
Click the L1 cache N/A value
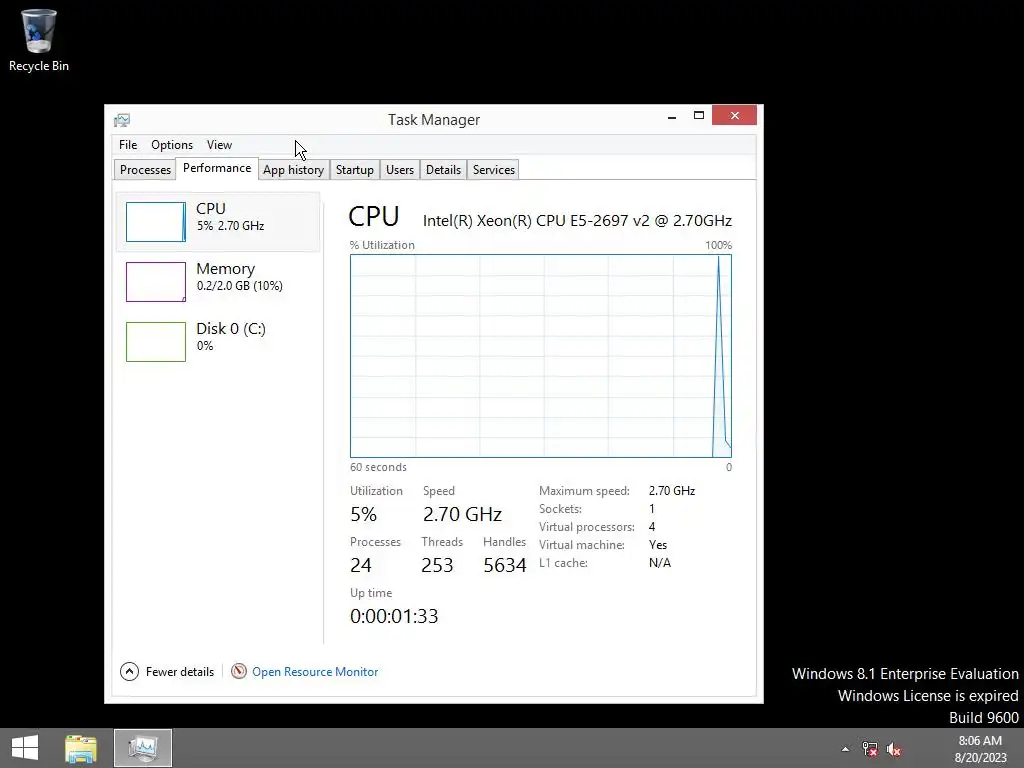tap(660, 563)
